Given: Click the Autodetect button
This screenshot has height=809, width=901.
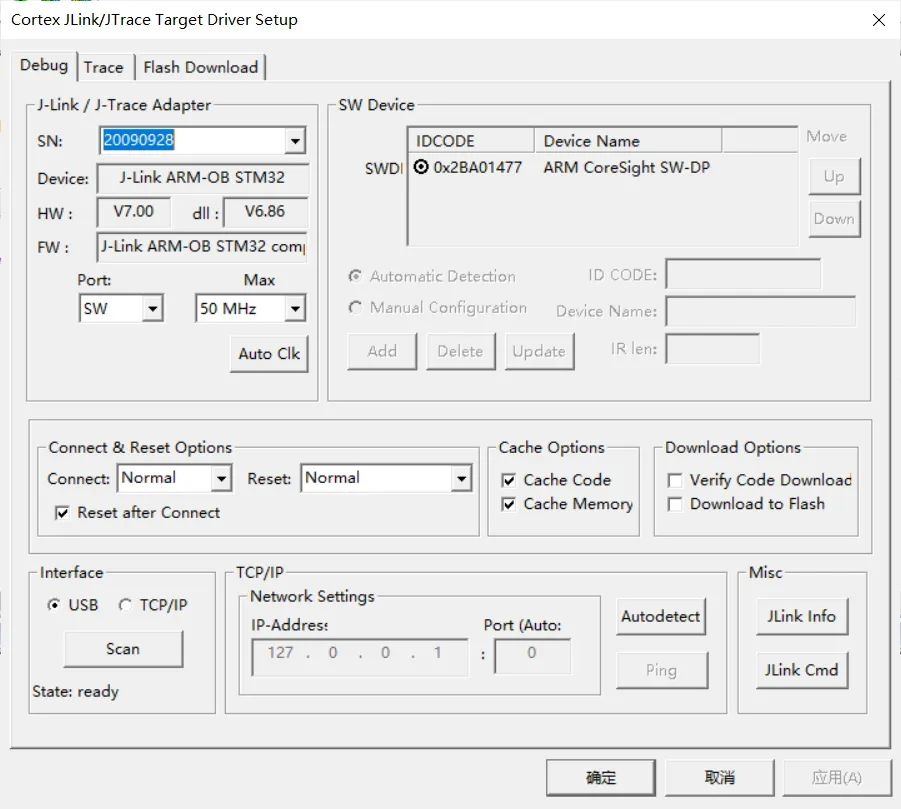Looking at the screenshot, I should coord(661,616).
